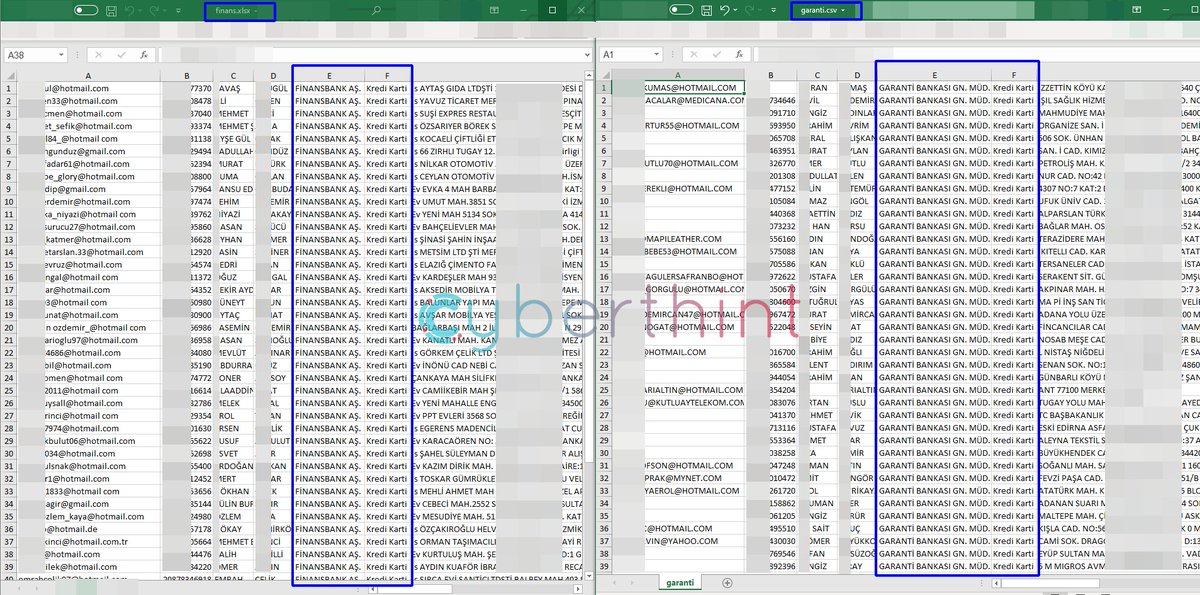Click GARANTİ BANKASI cell in garanti row 5

tap(934, 138)
